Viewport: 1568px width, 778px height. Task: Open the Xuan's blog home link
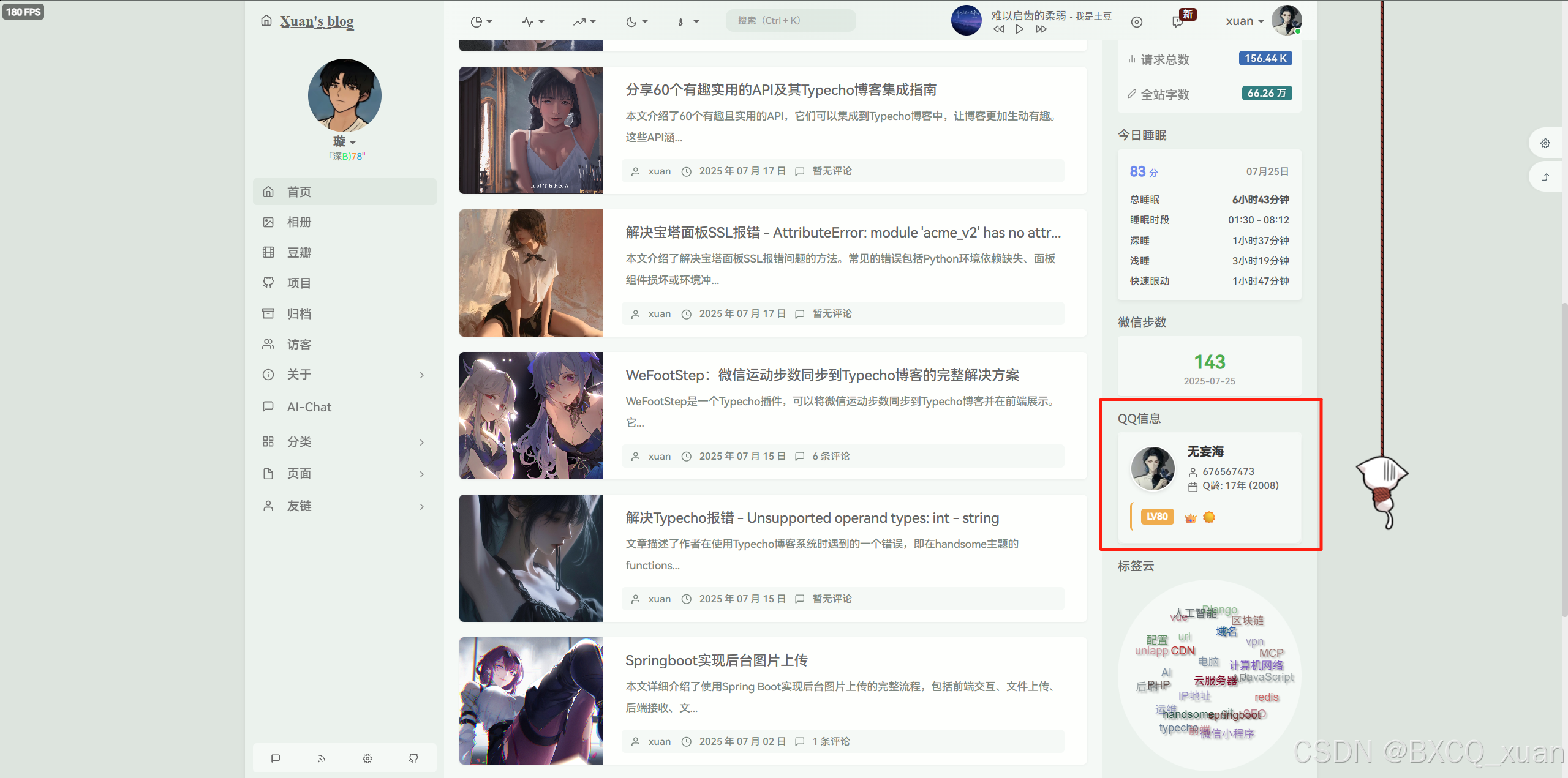click(x=316, y=21)
